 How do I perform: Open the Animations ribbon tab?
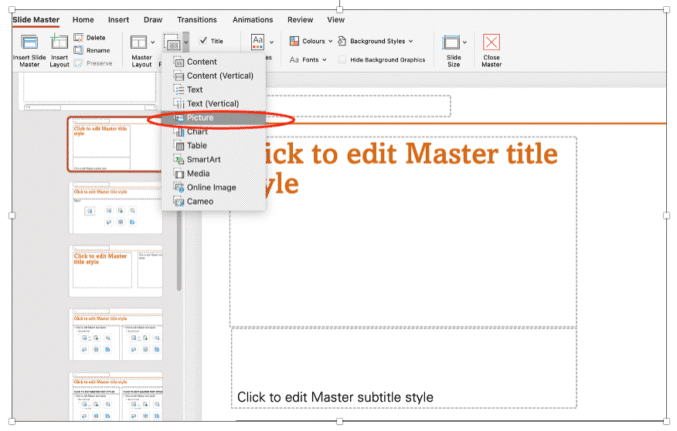coord(251,19)
